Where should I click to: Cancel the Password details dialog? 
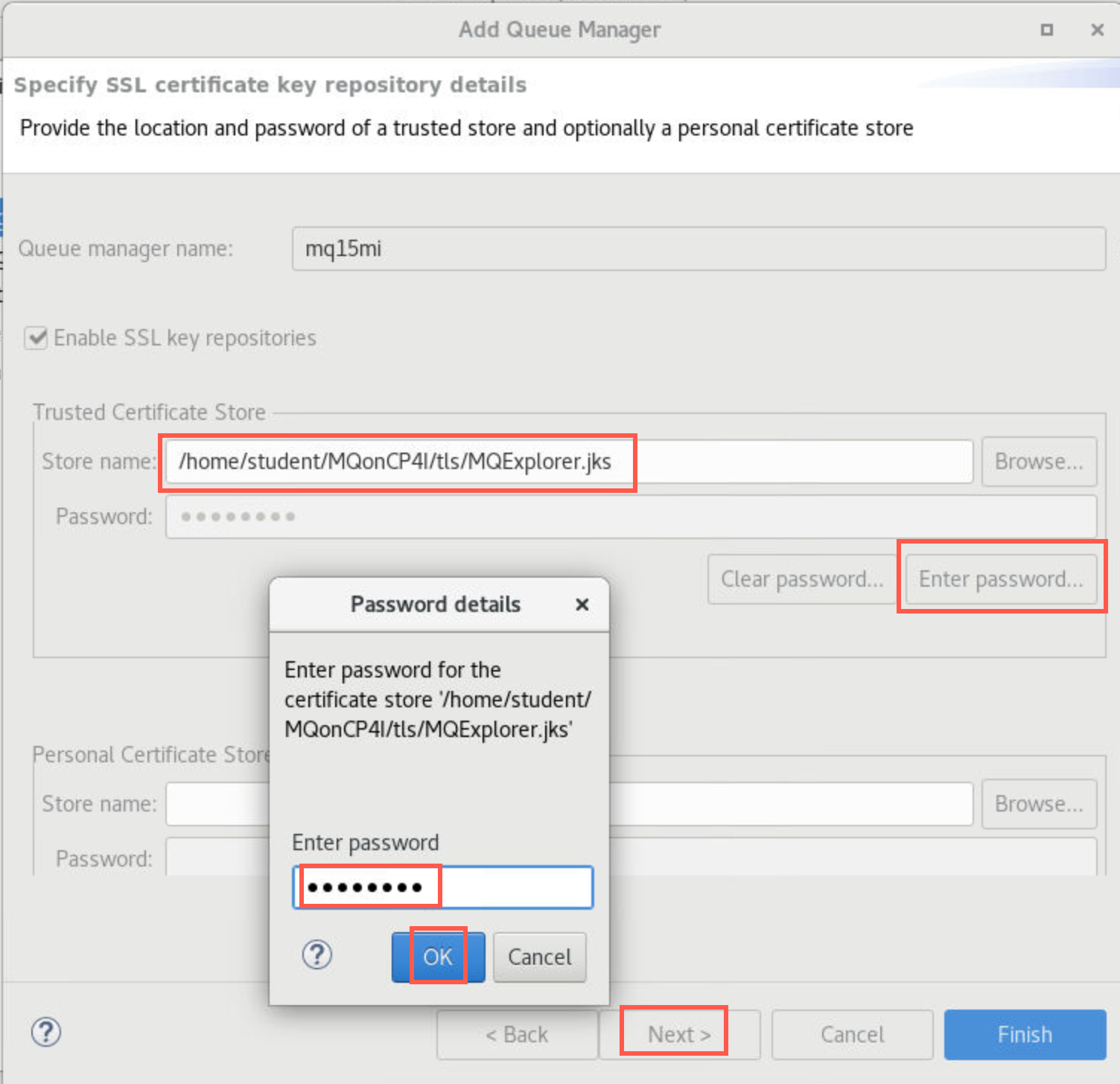click(540, 957)
